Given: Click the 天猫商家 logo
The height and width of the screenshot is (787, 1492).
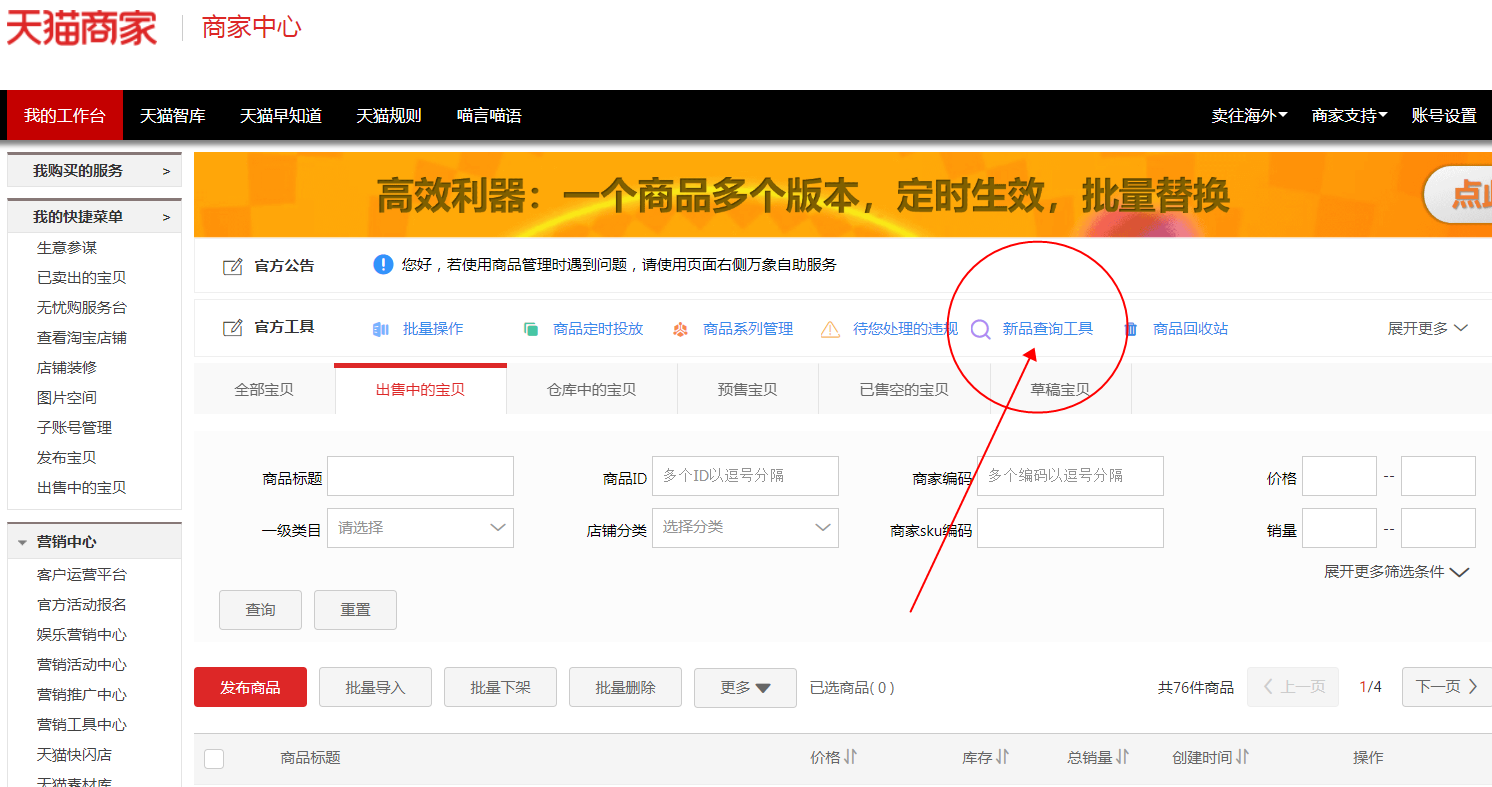Looking at the screenshot, I should pos(82,28).
